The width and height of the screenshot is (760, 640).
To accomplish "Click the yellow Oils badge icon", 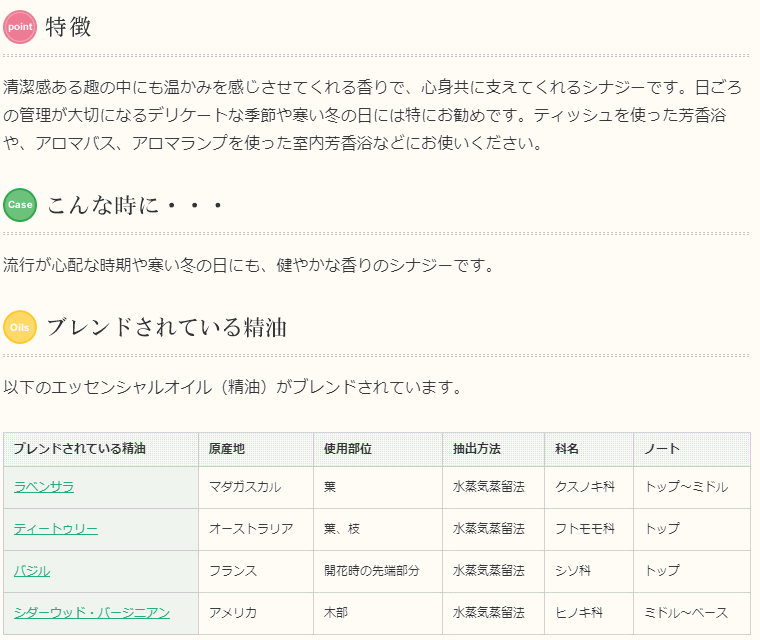I will click(20, 327).
